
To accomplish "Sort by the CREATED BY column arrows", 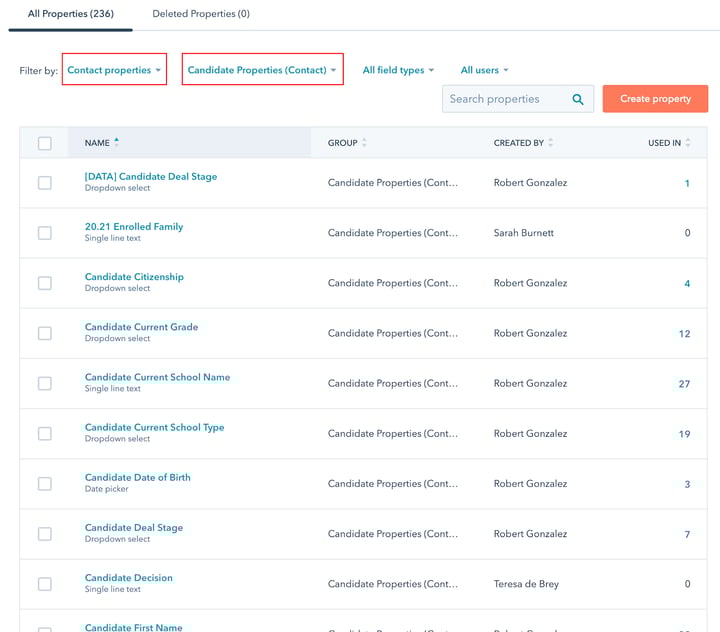I will [550, 142].
